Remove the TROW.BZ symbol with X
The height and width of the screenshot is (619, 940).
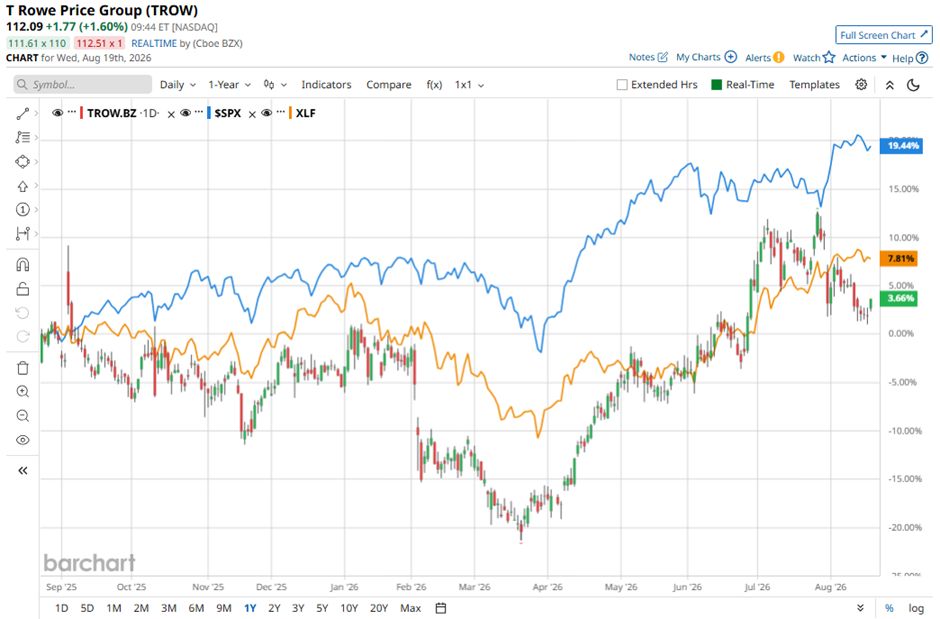pos(171,114)
